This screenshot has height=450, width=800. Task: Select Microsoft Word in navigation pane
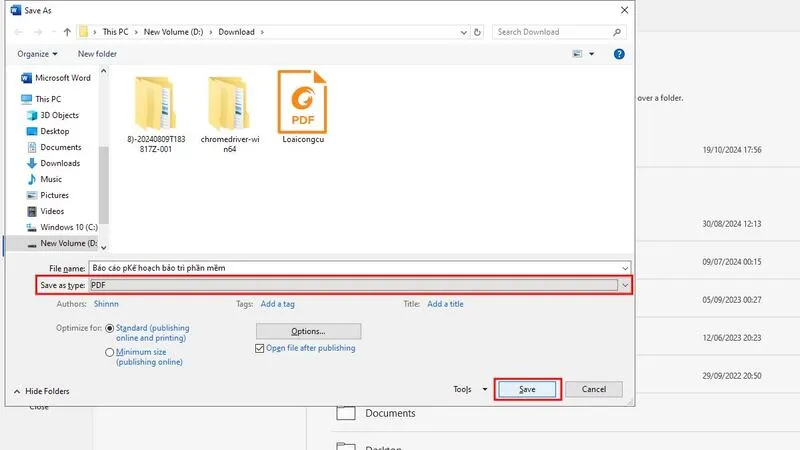[x=56, y=78]
